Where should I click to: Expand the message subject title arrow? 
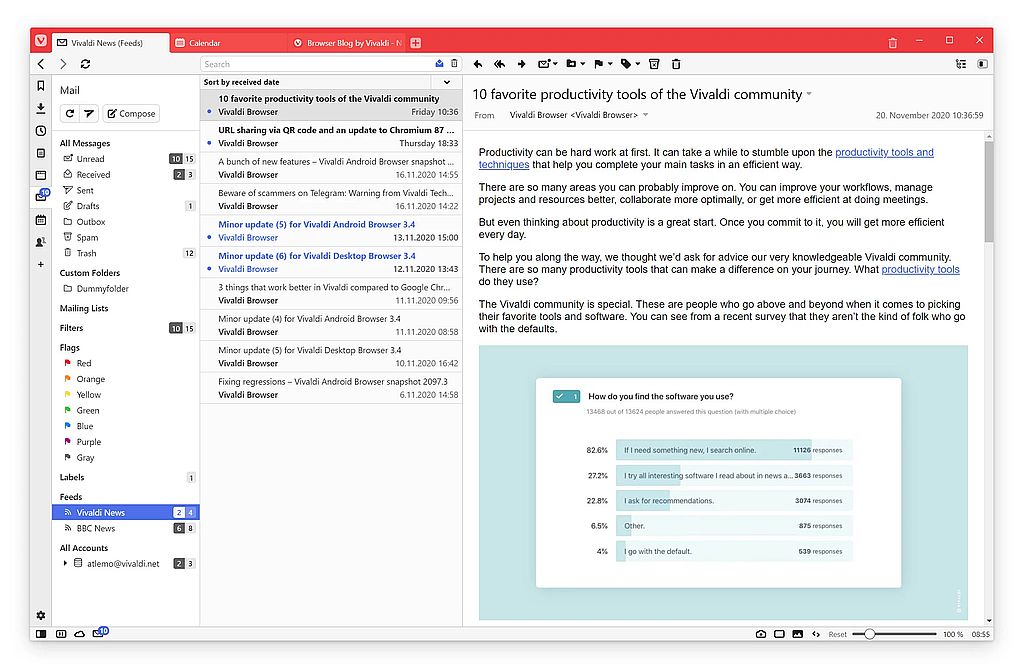[809, 94]
